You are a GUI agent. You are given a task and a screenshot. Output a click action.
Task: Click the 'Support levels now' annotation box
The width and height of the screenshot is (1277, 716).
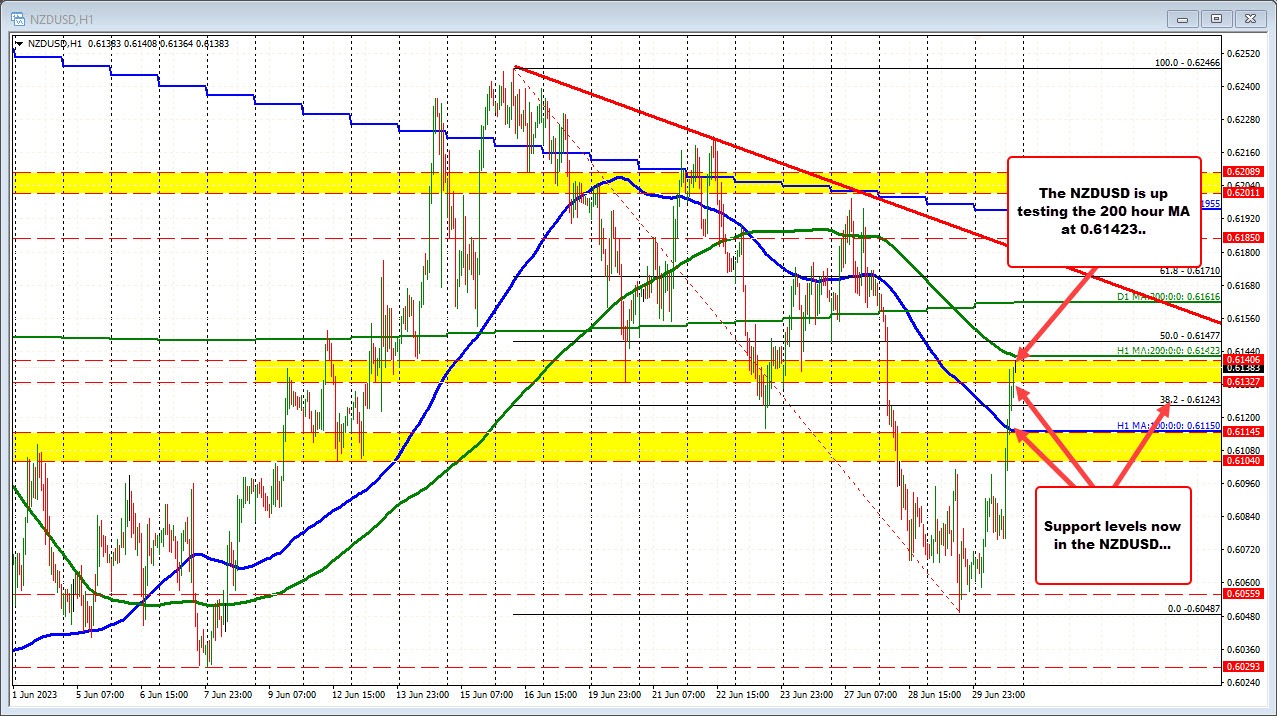[1112, 536]
